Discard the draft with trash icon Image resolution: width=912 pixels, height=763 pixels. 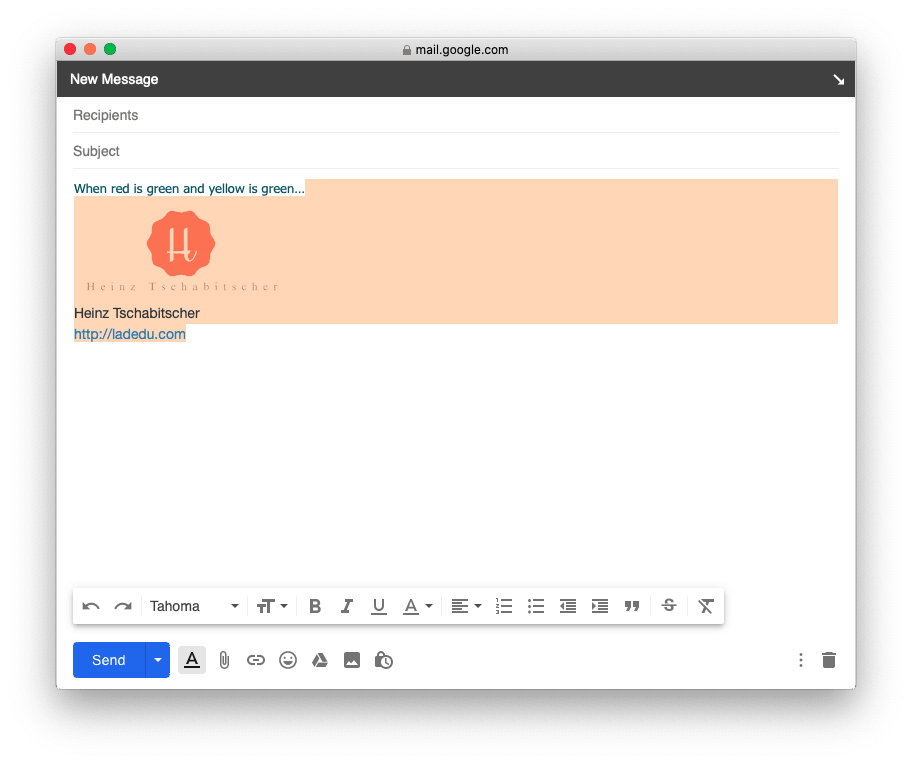[x=829, y=660]
